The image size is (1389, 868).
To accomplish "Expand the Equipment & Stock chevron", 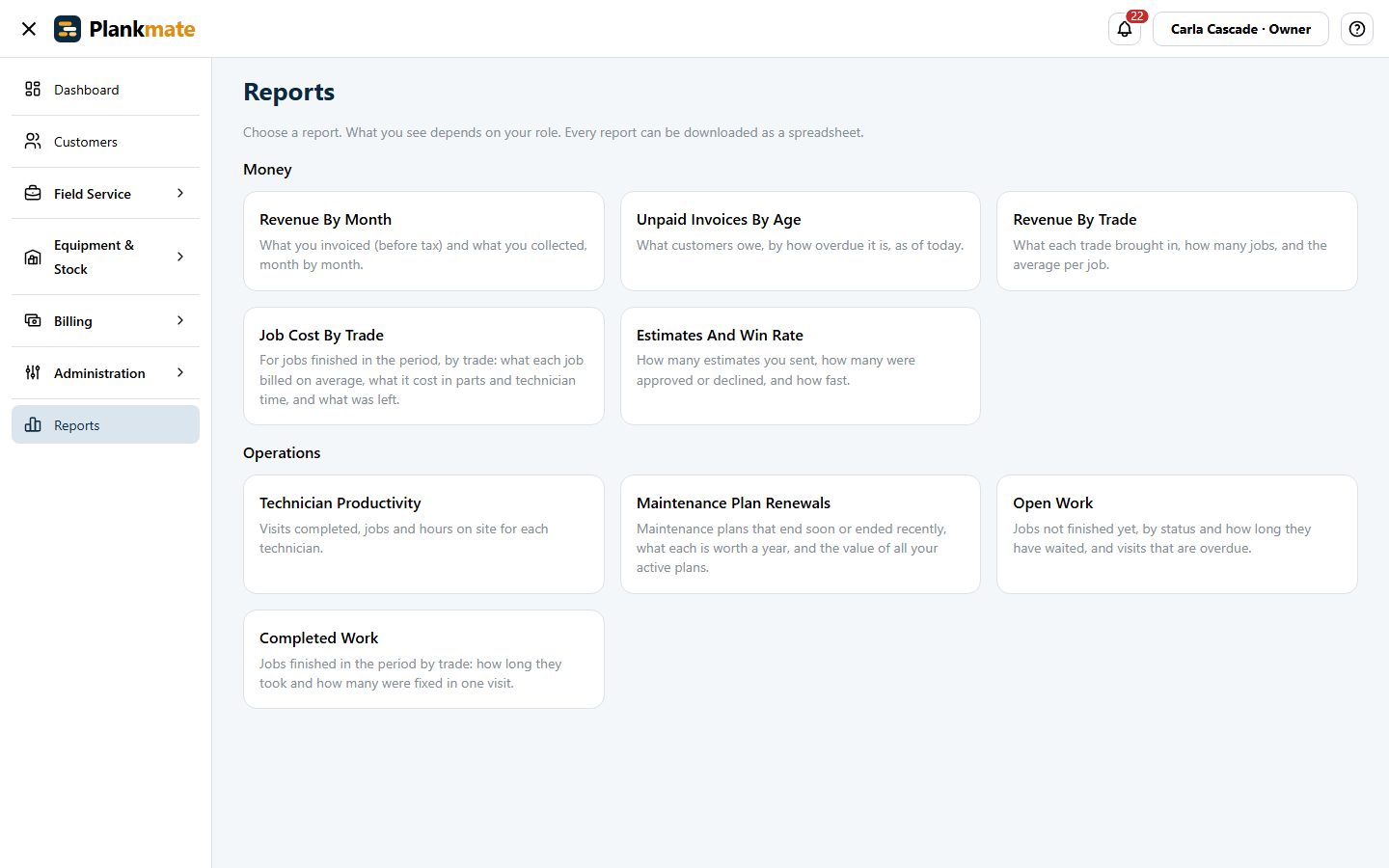I will tap(180, 257).
